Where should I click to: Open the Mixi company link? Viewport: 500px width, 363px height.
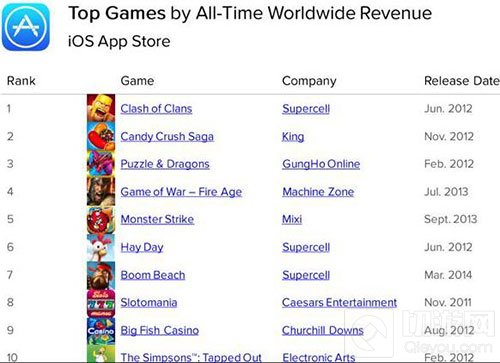292,219
